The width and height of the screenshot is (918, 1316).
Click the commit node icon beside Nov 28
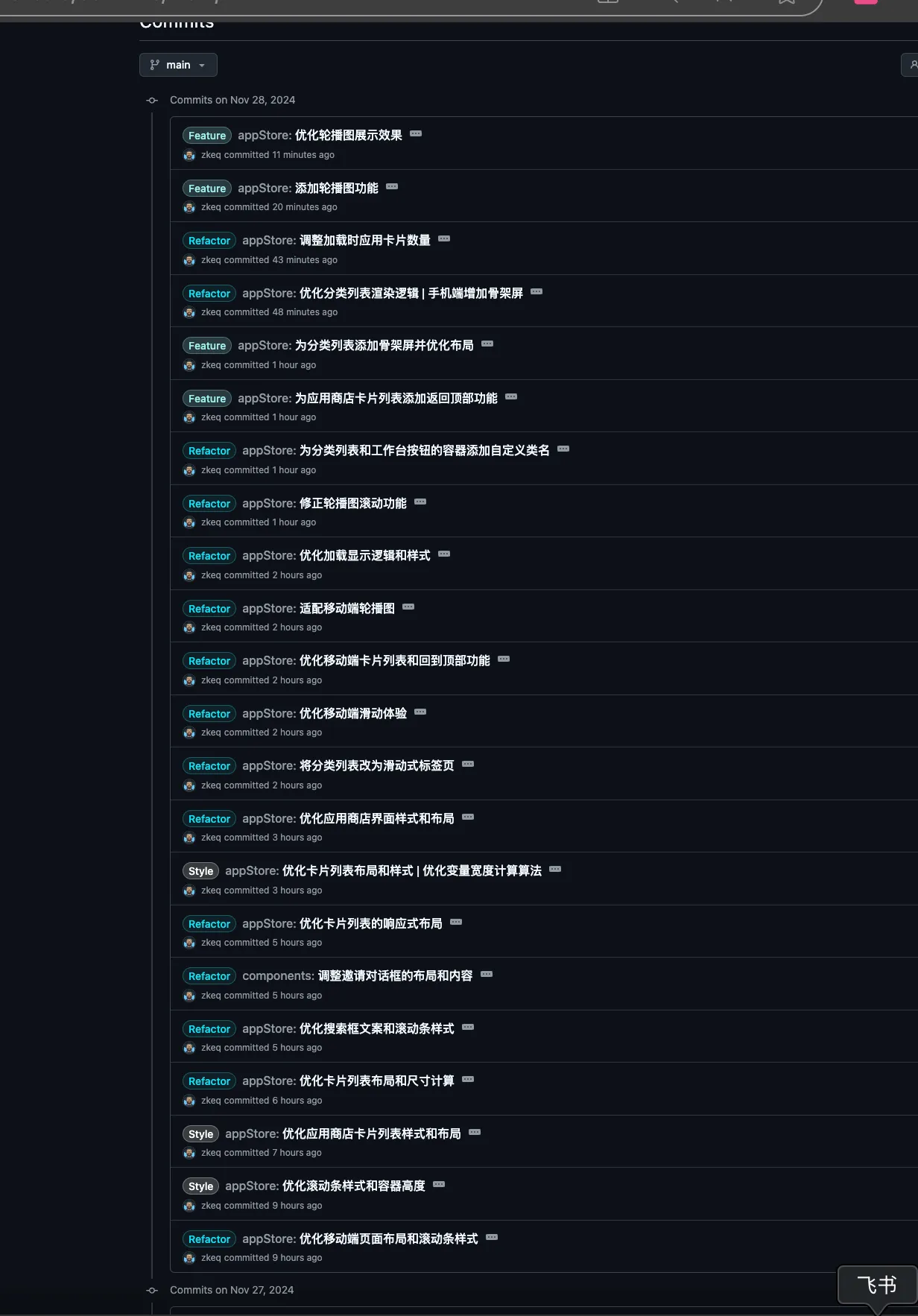point(152,100)
